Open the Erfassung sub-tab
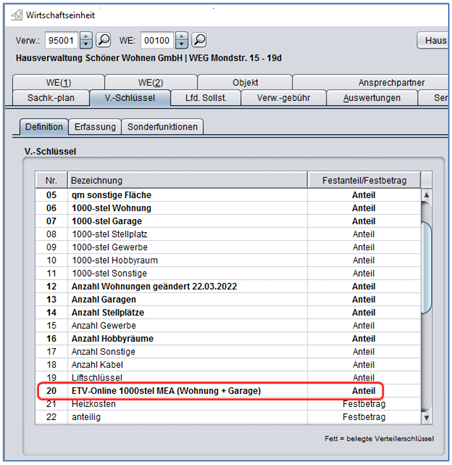The height and width of the screenshot is (465, 452). click(95, 127)
